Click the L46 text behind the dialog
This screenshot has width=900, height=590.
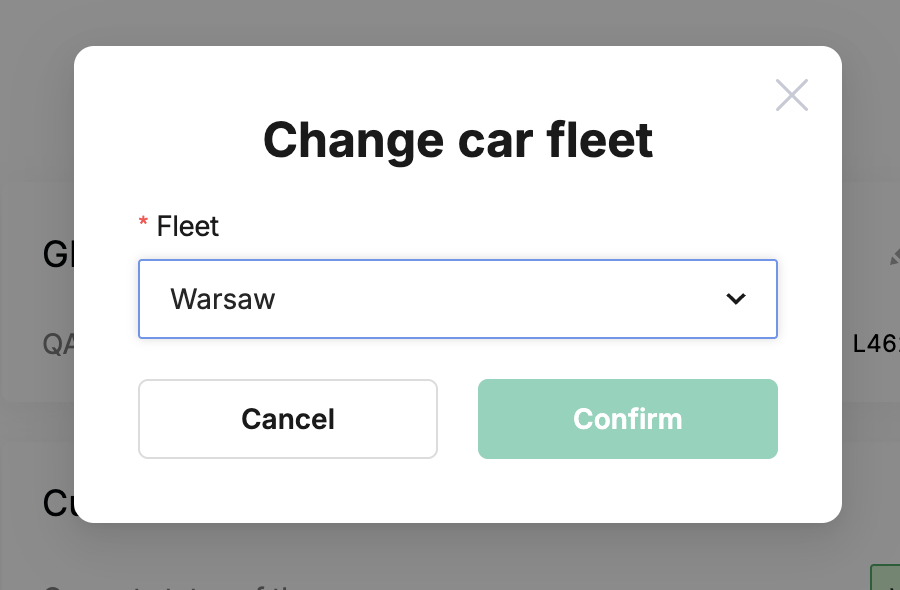[x=876, y=344]
